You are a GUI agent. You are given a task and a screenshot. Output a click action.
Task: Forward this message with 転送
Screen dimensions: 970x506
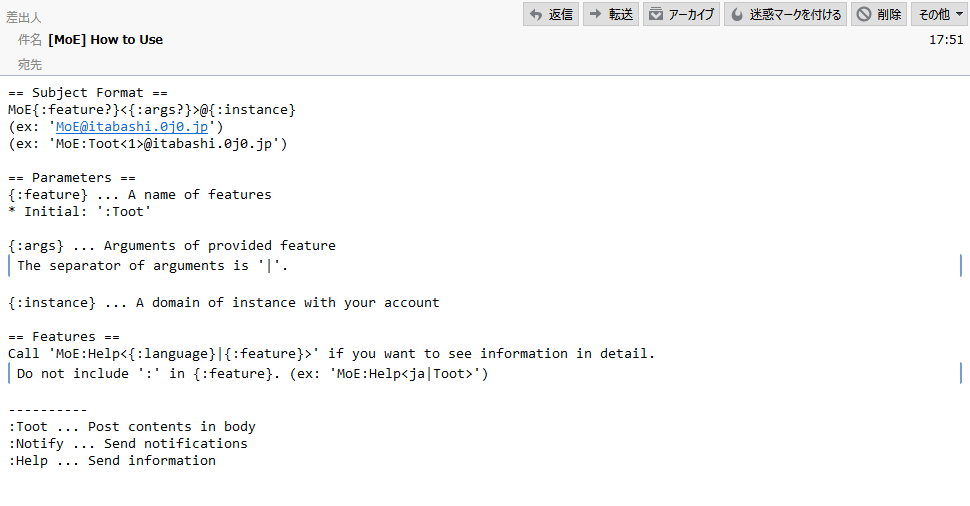tap(611, 14)
